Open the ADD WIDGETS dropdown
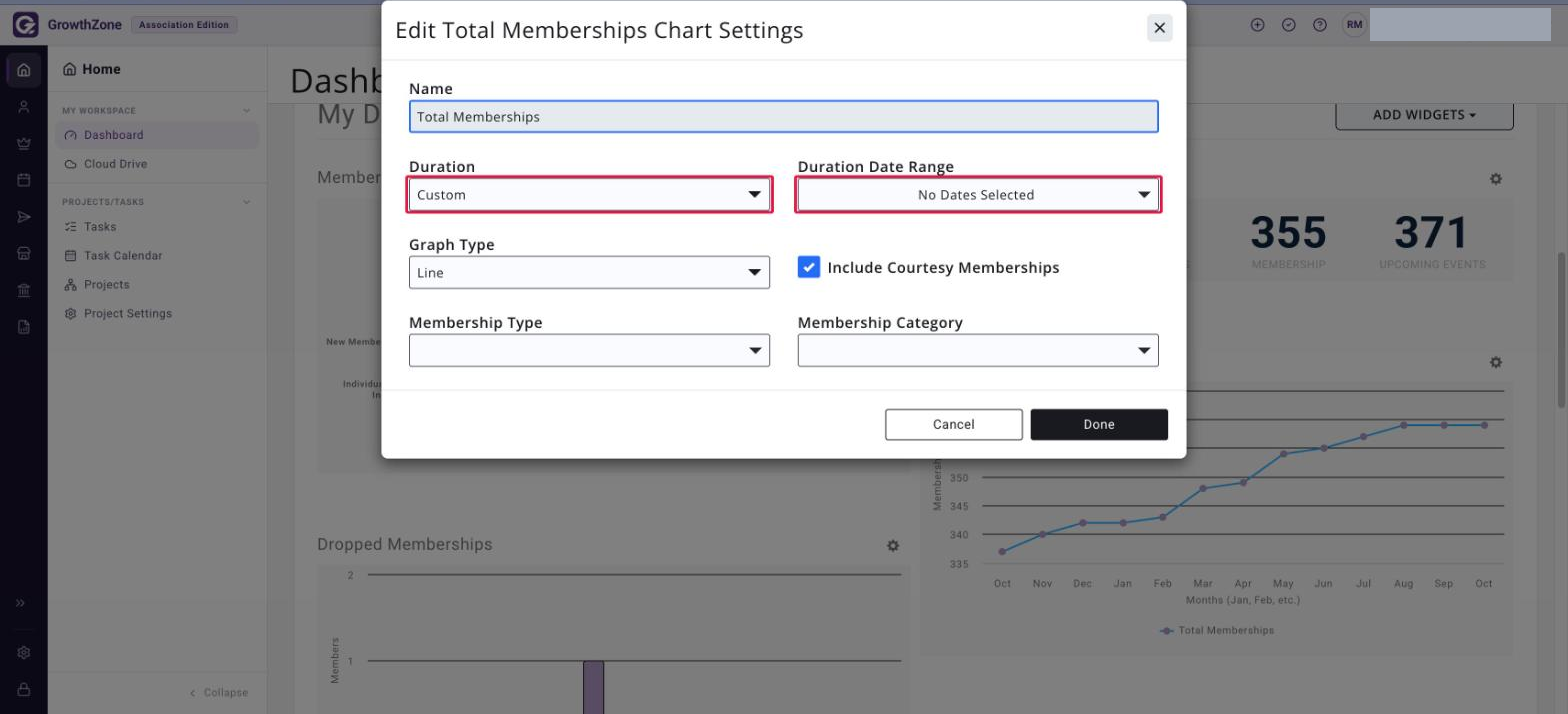Viewport: 1568px width, 714px height. (x=1424, y=115)
